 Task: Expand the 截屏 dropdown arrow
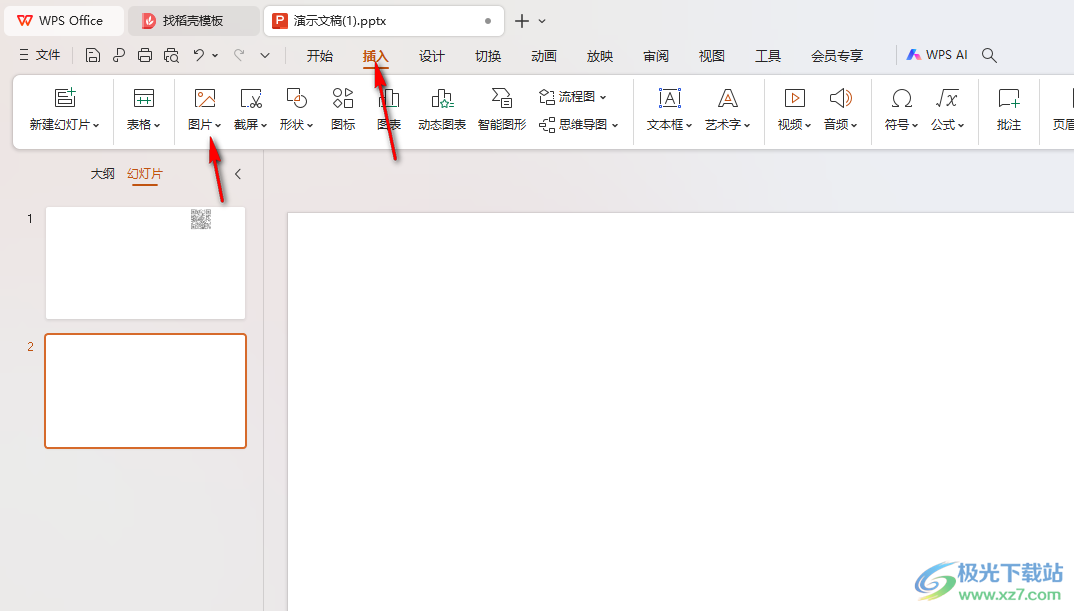pos(264,125)
